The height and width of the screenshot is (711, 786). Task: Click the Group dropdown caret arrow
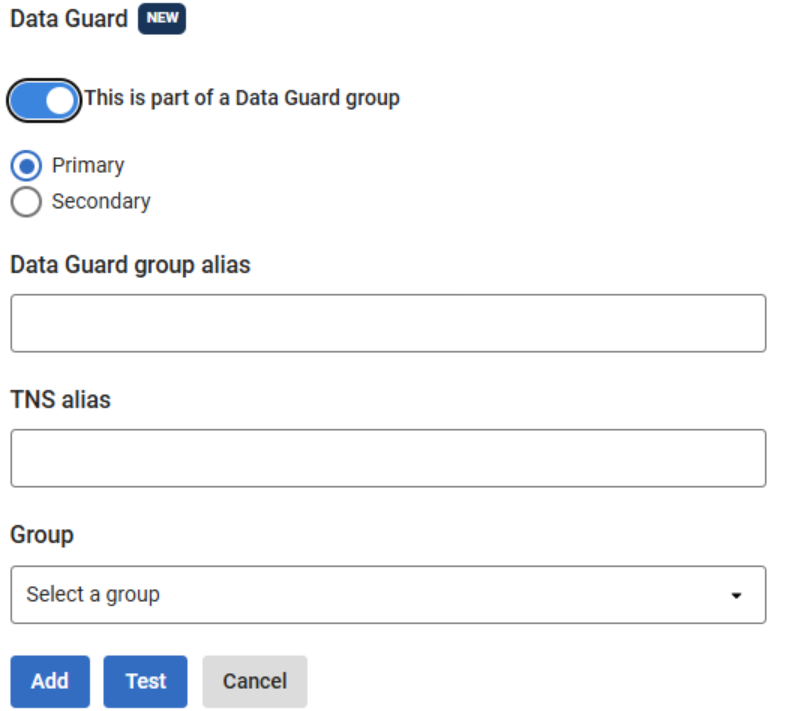coord(737,596)
